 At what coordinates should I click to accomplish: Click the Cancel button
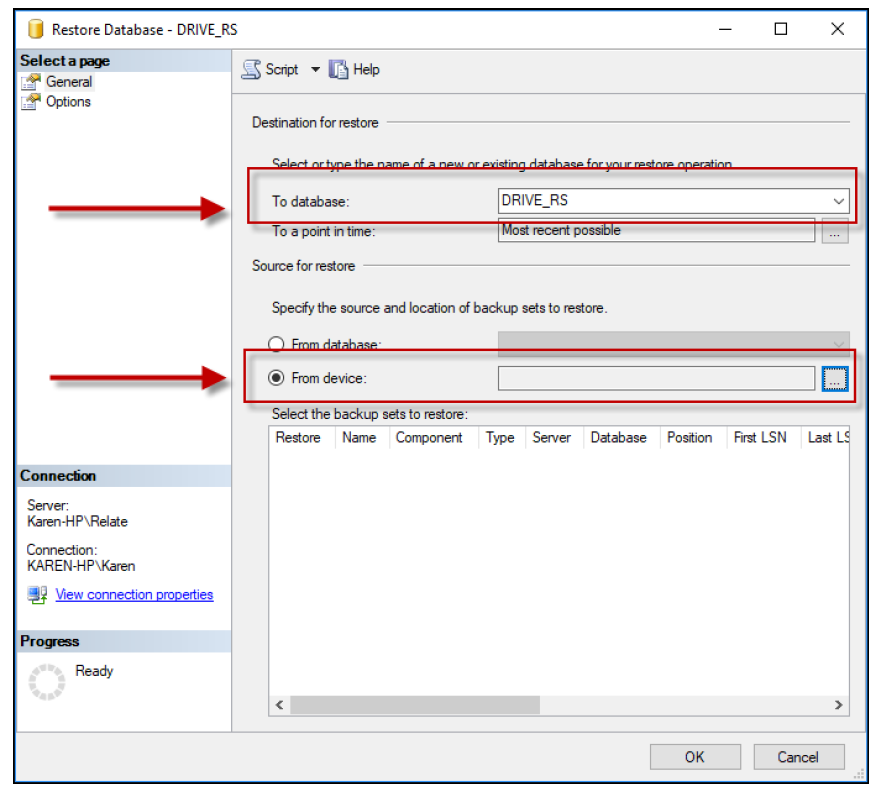click(x=799, y=757)
